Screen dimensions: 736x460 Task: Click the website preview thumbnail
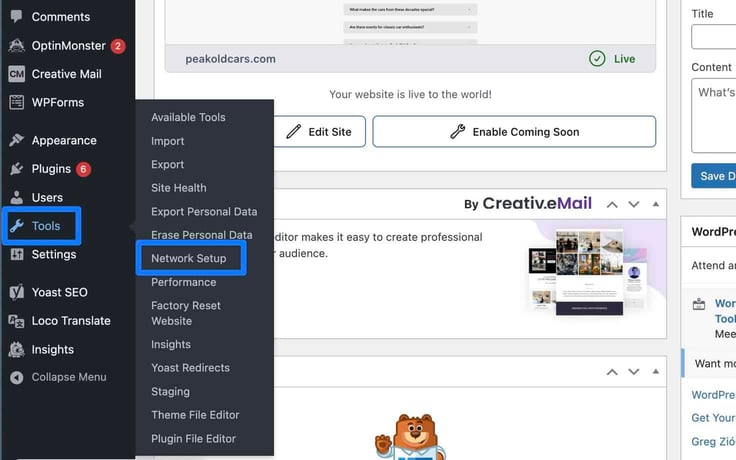click(410, 22)
